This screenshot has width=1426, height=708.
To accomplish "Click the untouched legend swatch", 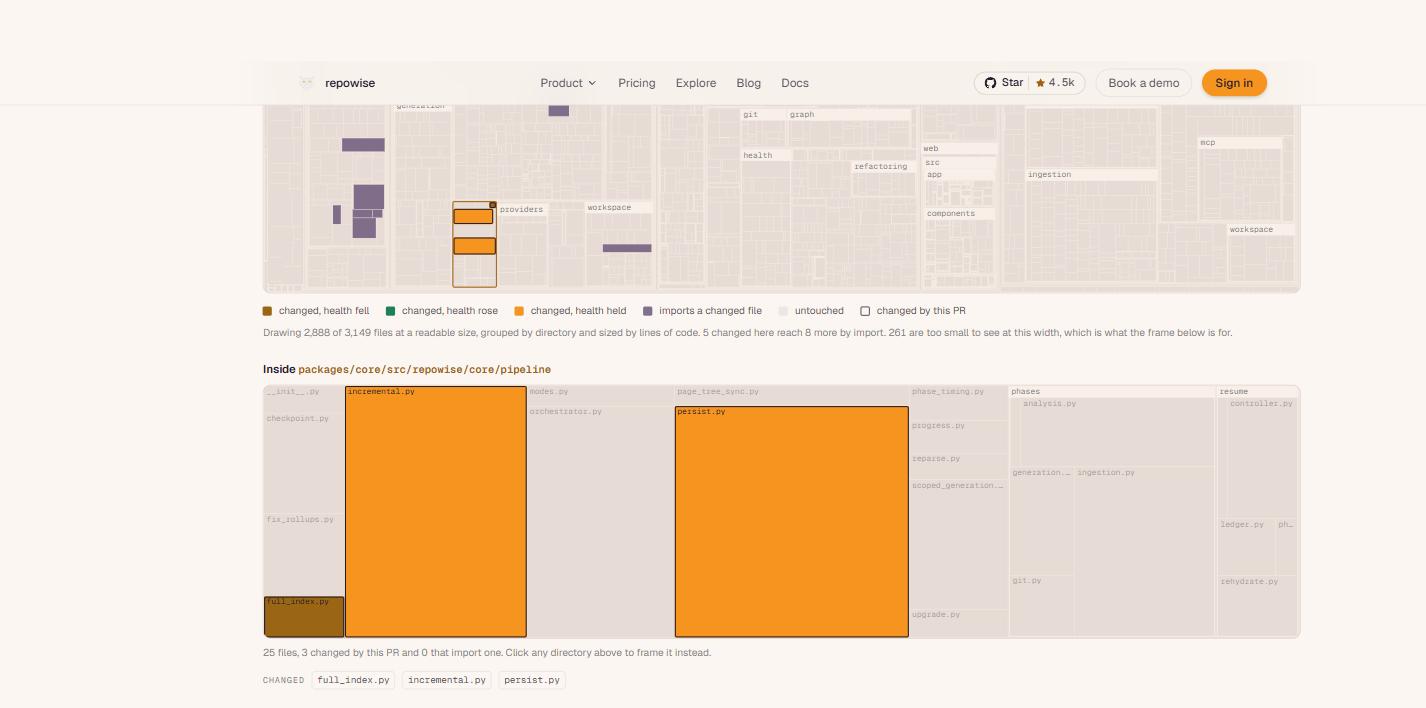I will 784,311.
